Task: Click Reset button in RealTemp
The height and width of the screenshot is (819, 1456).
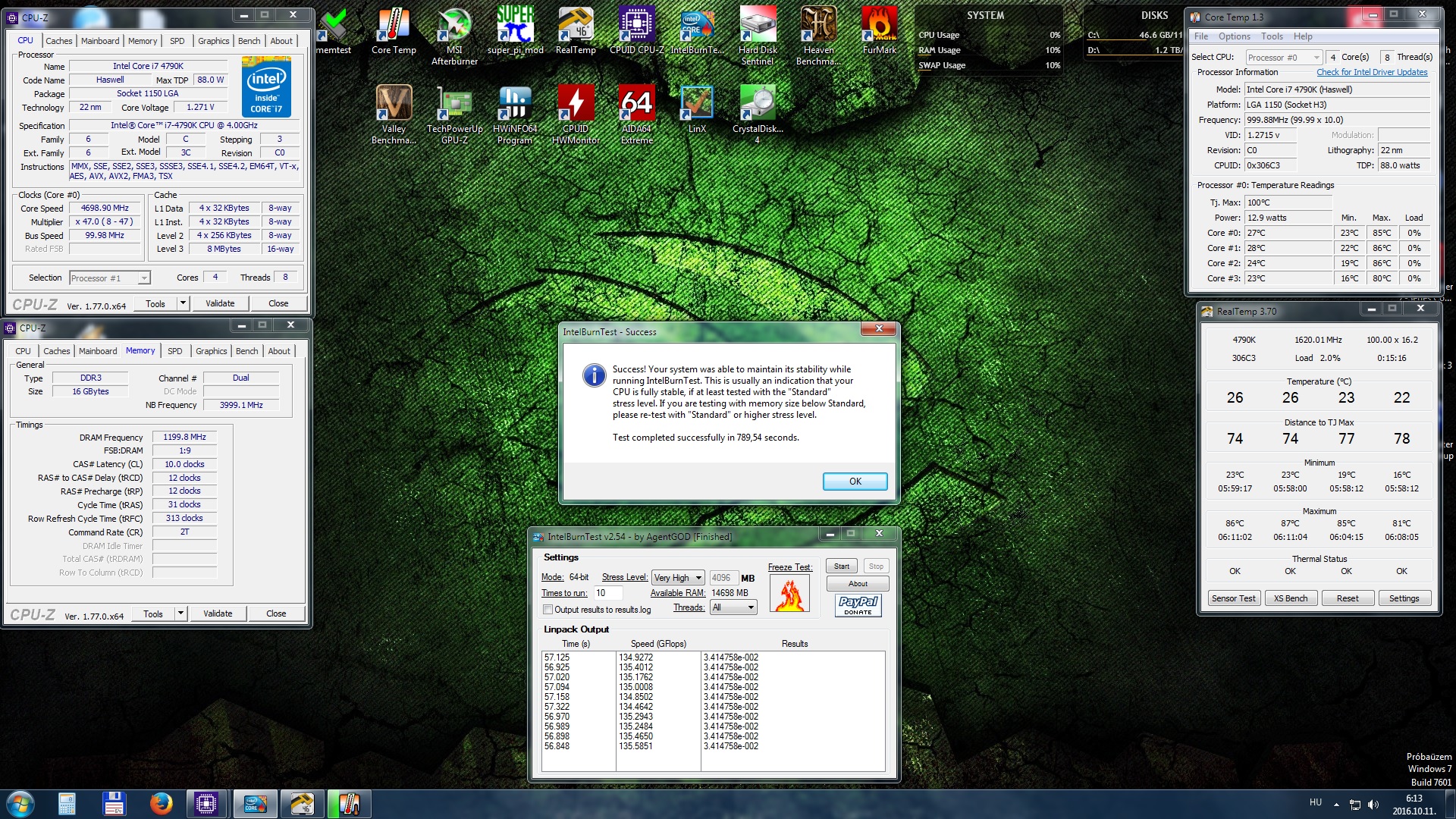Action: click(1347, 598)
